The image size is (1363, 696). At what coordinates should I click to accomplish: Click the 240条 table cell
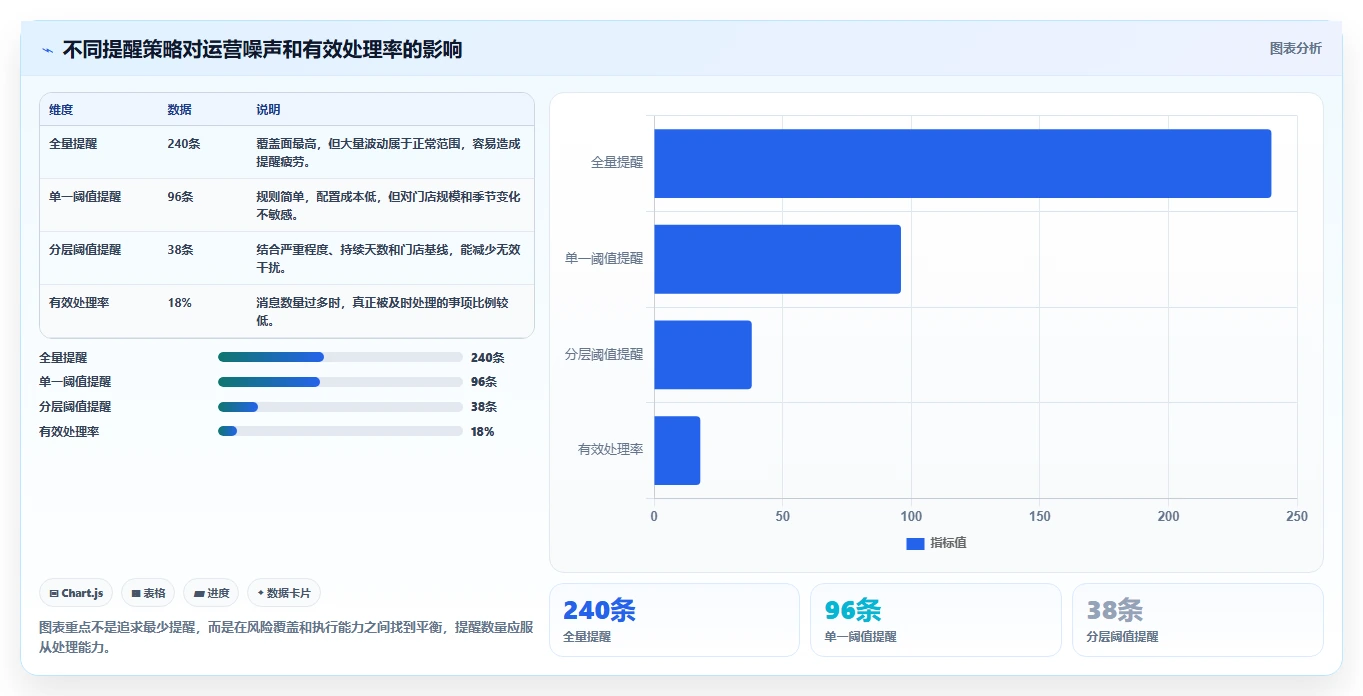(x=184, y=144)
